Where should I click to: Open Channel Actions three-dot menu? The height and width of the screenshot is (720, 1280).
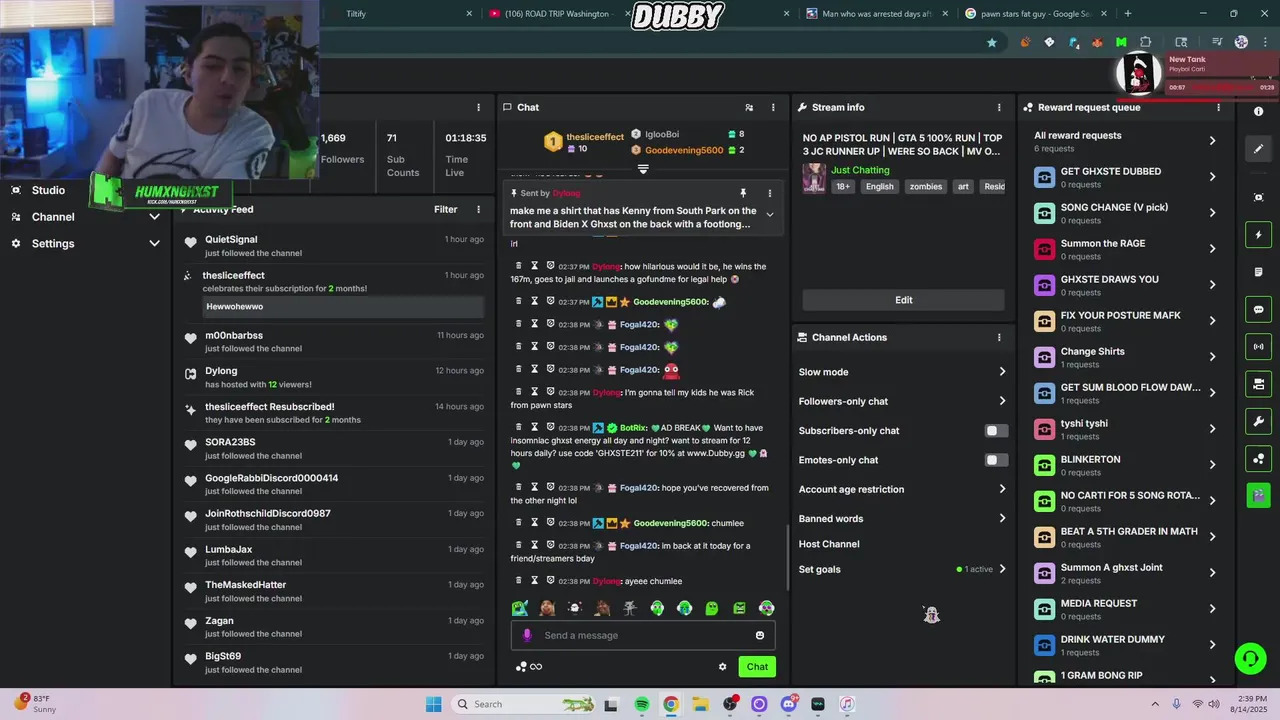coord(998,337)
